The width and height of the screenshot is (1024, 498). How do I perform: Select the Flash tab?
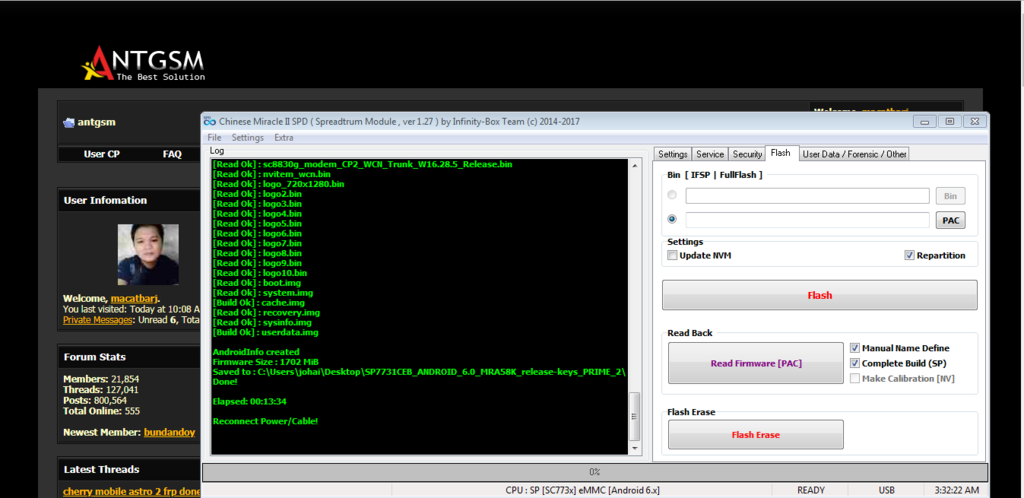(780, 153)
